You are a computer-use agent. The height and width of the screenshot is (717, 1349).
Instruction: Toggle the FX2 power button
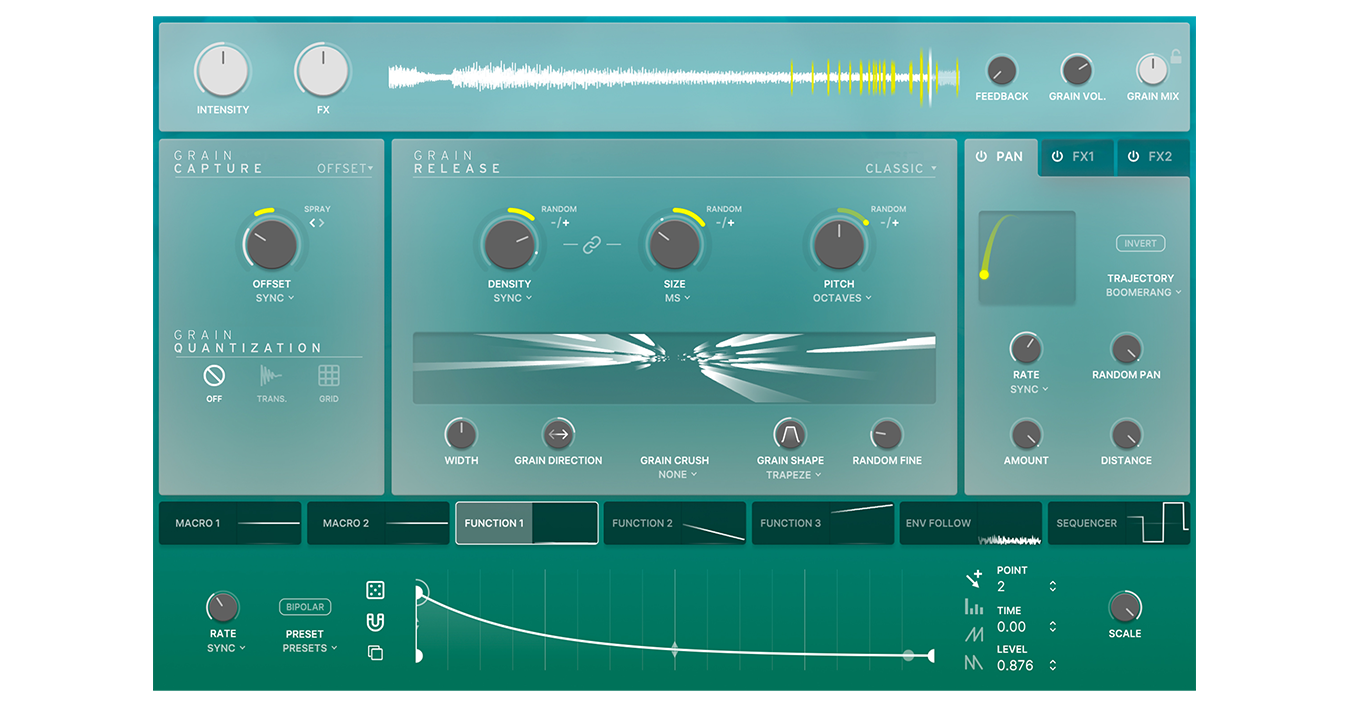point(1133,157)
